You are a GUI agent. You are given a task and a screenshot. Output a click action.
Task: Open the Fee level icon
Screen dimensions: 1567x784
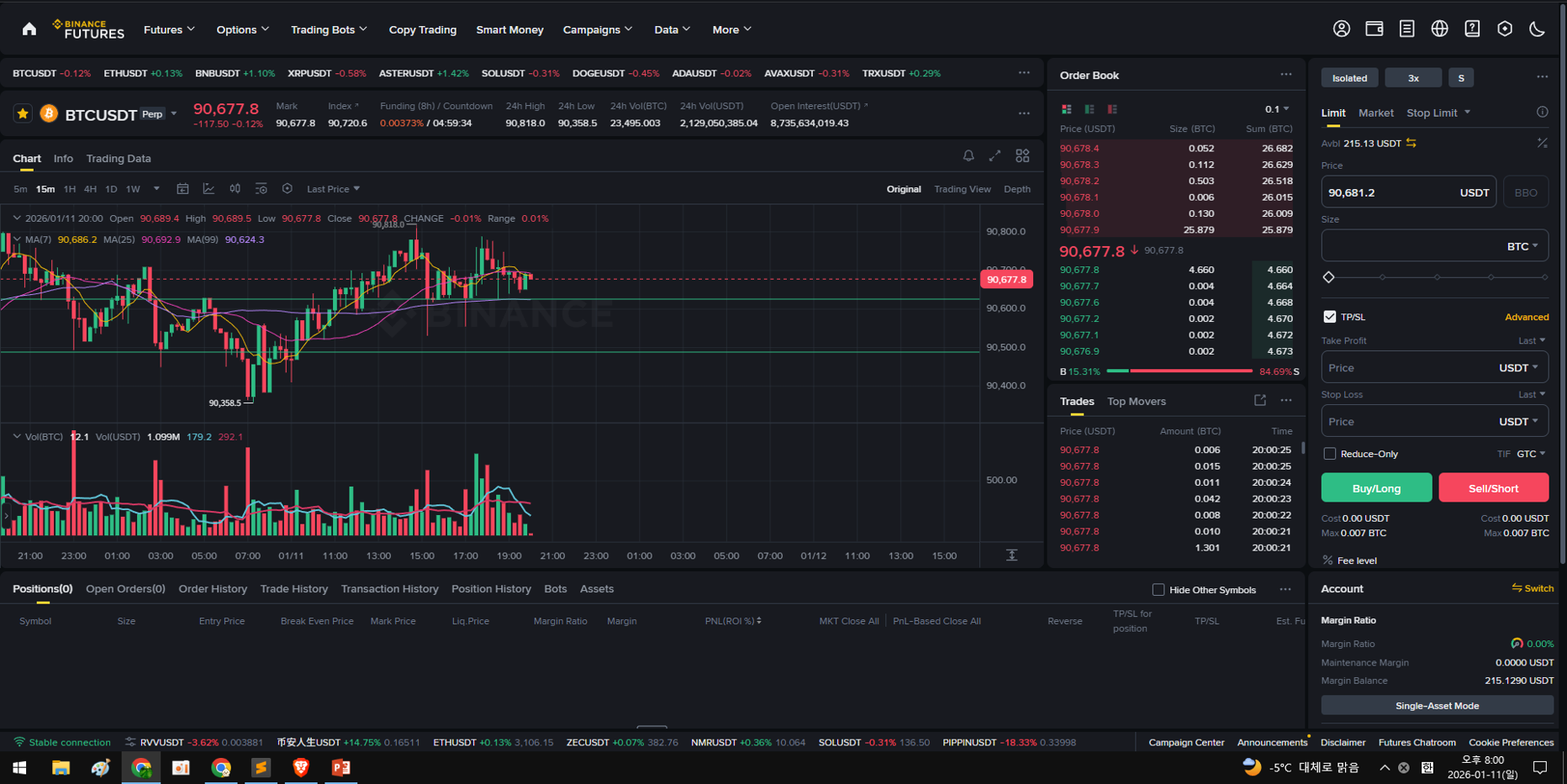[x=1327, y=560]
